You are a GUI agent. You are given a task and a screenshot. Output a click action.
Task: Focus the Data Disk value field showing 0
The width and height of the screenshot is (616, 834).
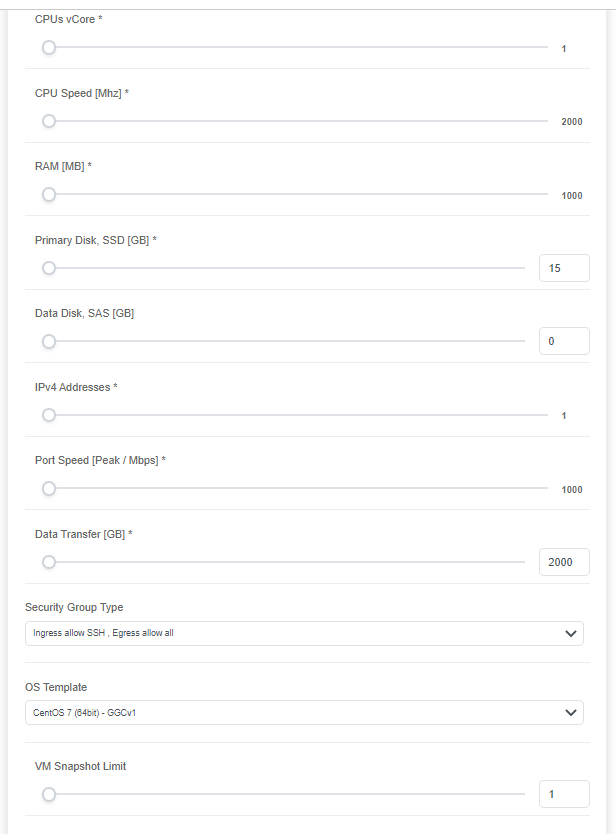563,342
